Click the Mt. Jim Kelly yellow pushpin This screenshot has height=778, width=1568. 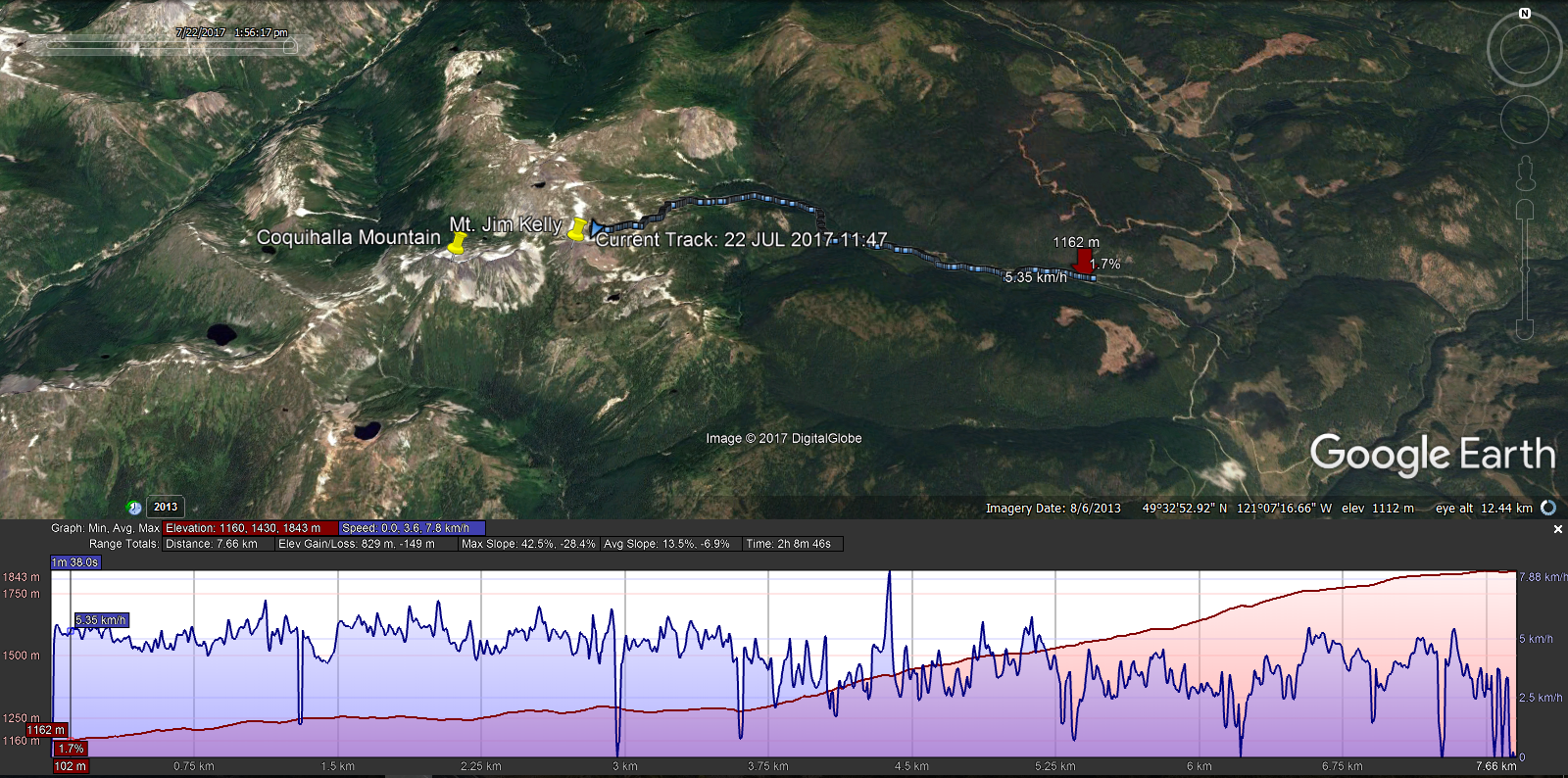point(577,229)
